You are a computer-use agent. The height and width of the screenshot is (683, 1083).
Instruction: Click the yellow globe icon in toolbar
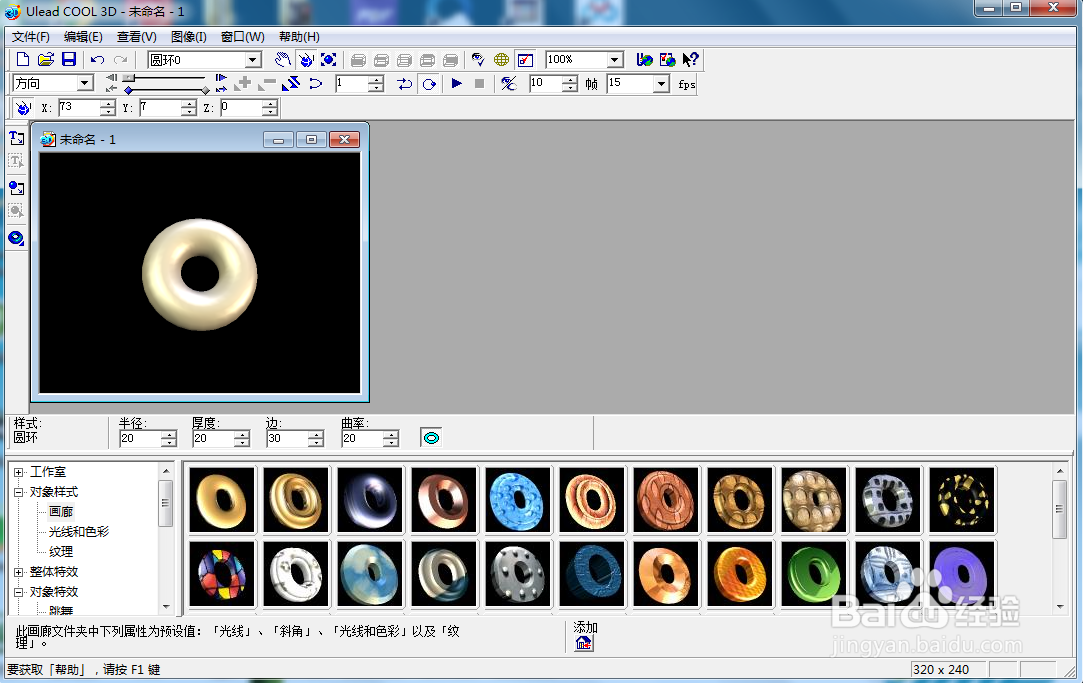click(x=501, y=60)
